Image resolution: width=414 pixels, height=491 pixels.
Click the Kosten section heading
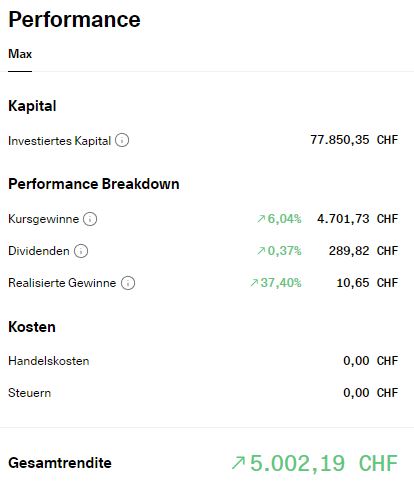(x=32, y=327)
